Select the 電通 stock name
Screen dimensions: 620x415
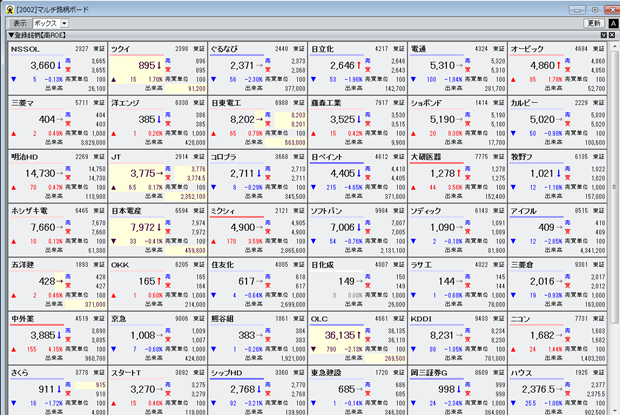(418, 49)
